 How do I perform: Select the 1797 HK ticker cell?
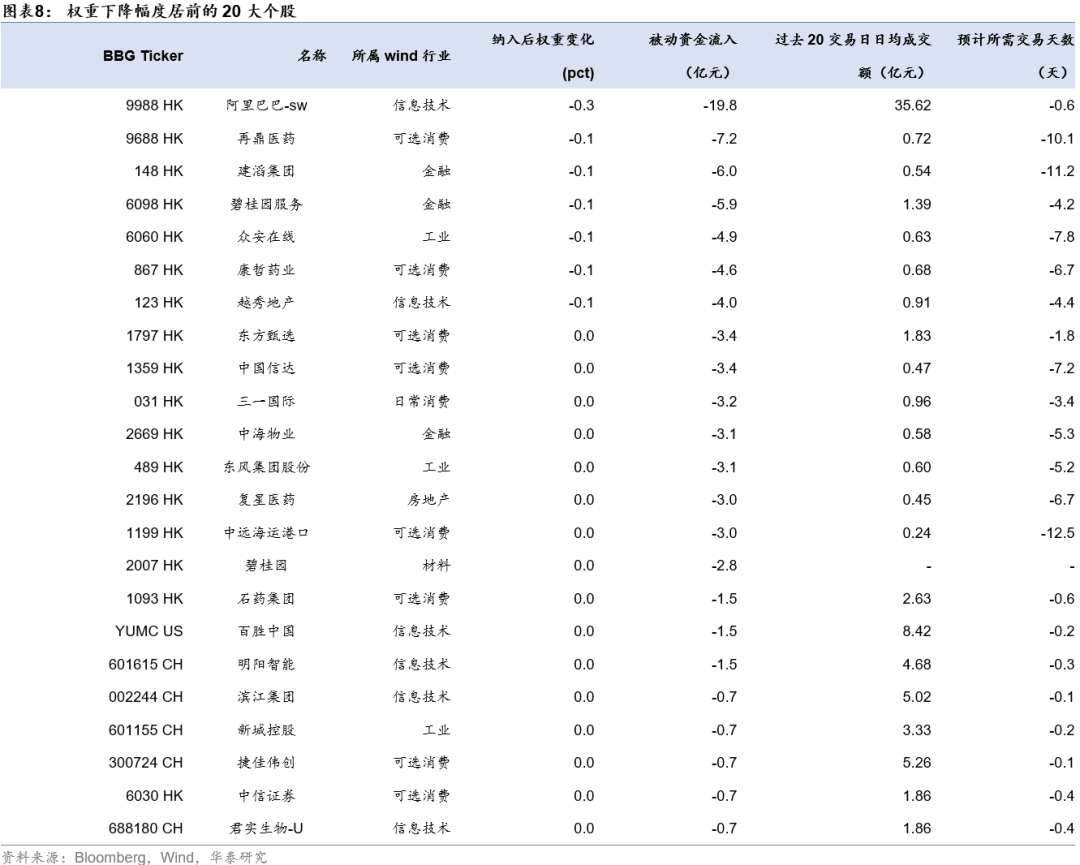click(154, 335)
